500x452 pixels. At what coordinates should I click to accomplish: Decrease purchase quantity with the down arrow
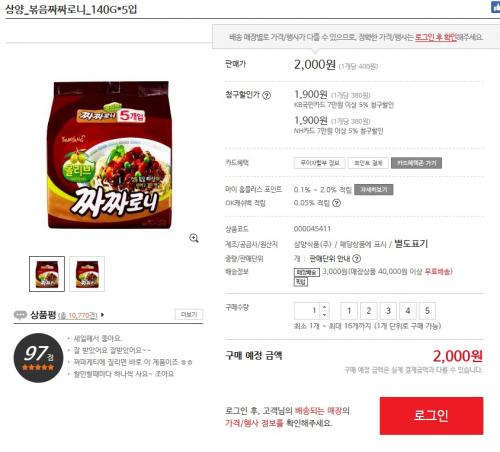tap(324, 315)
